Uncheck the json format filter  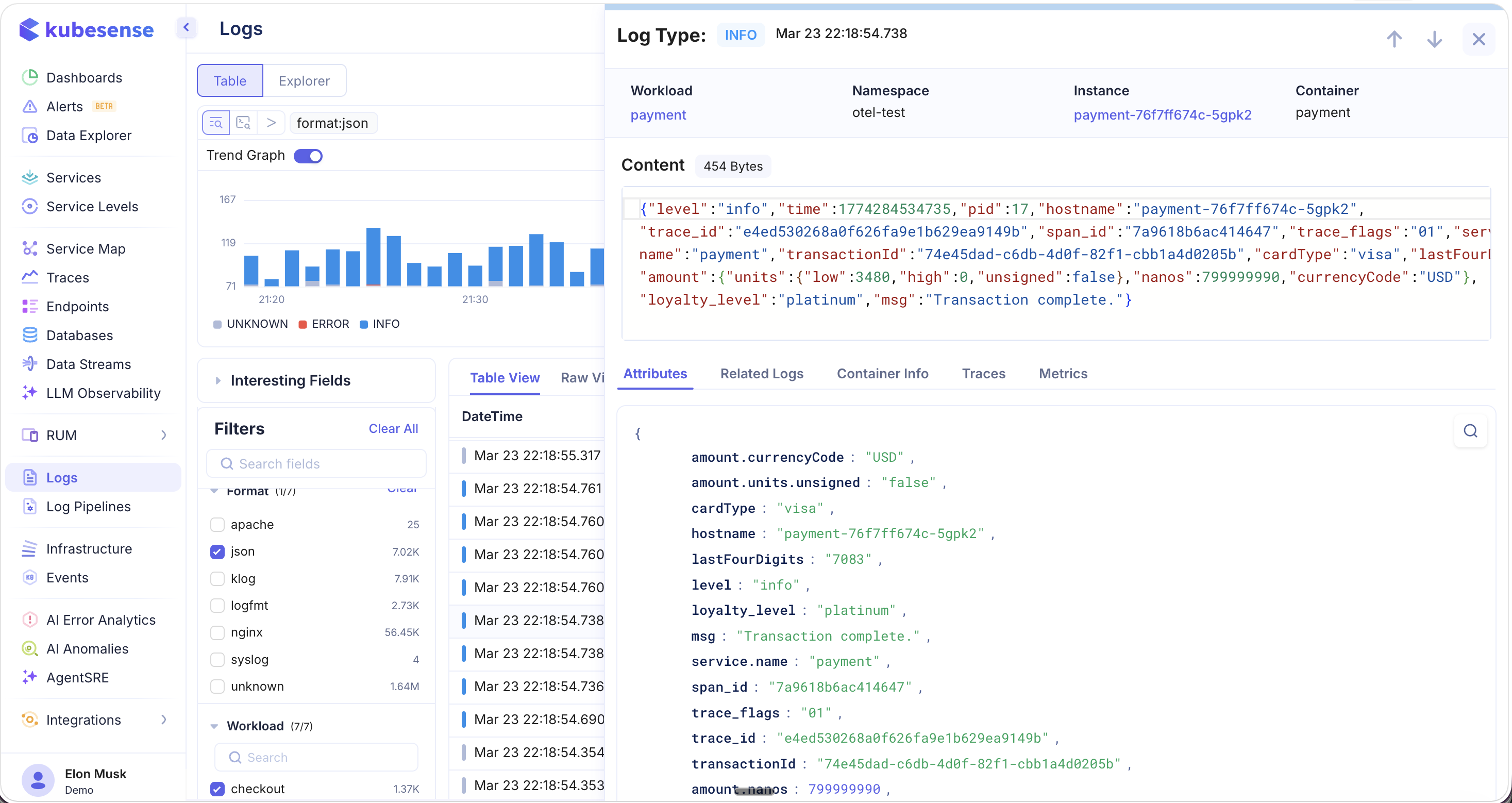tap(218, 552)
